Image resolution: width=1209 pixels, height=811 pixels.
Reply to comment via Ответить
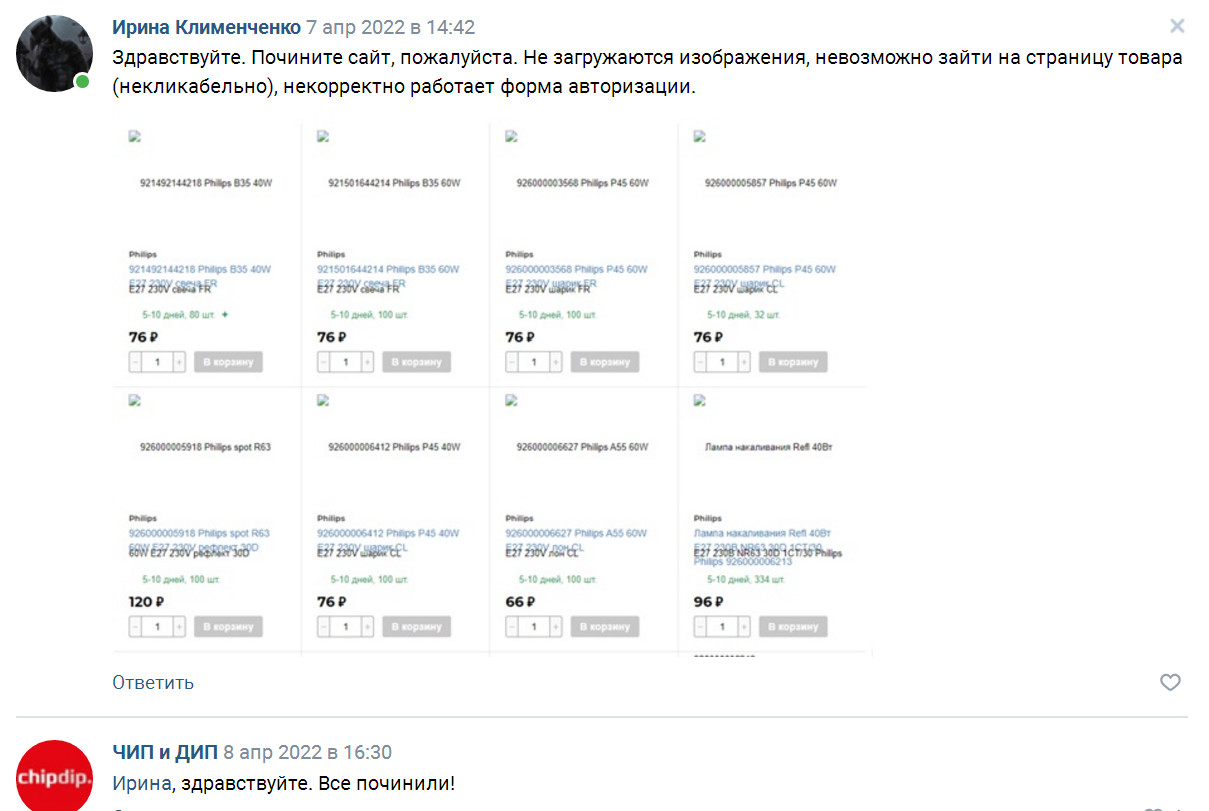pyautogui.click(x=153, y=683)
